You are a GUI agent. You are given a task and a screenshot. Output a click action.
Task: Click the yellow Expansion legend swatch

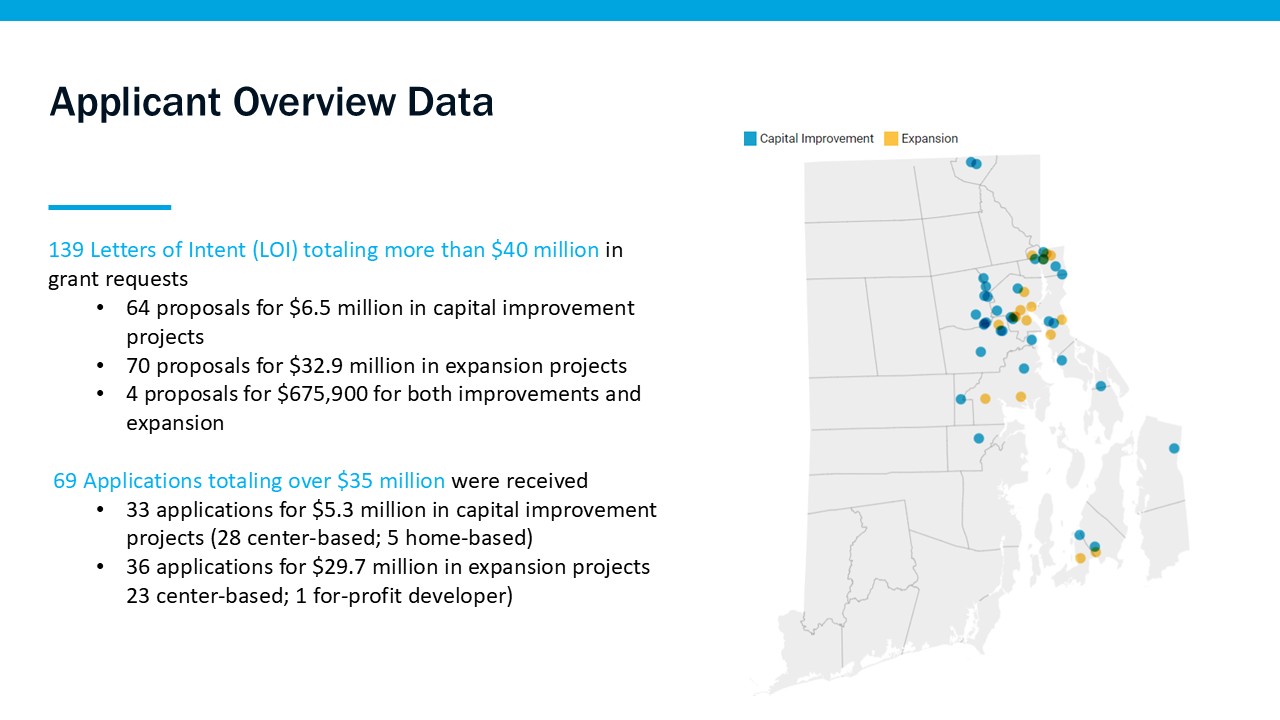pyautogui.click(x=891, y=139)
